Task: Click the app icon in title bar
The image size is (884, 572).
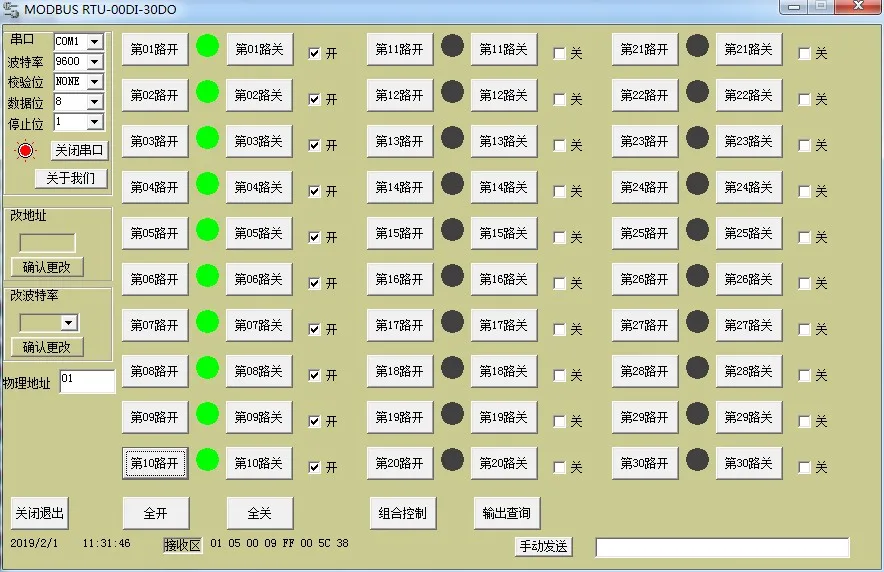Action: [x=11, y=10]
